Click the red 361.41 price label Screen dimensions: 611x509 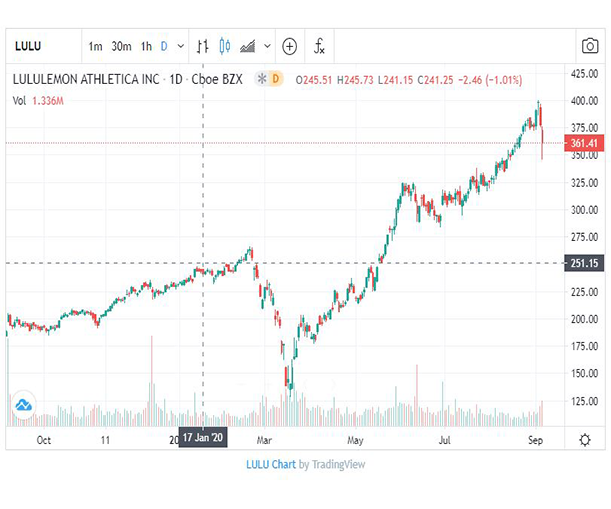point(584,143)
